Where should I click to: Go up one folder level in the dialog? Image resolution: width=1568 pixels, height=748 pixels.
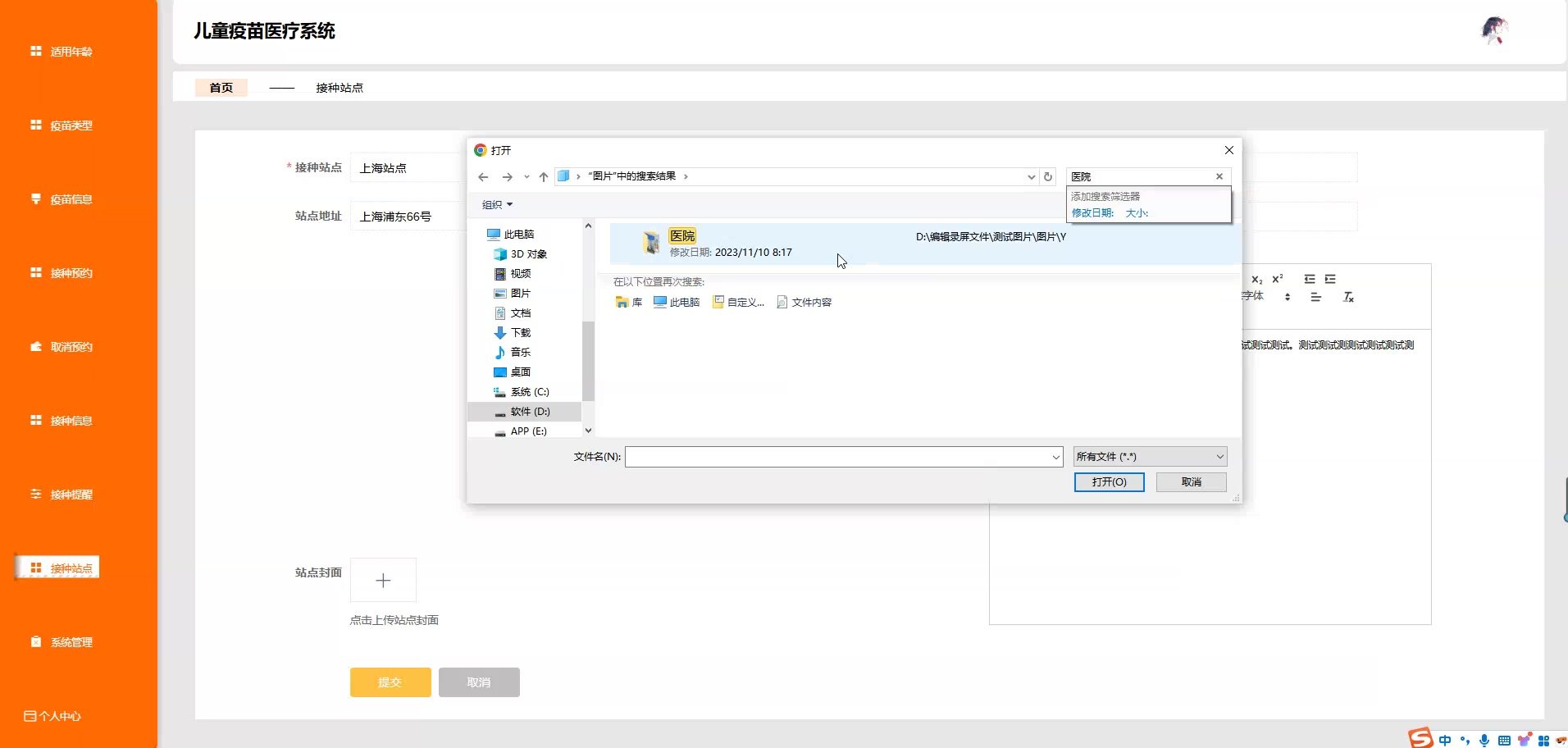tap(543, 177)
